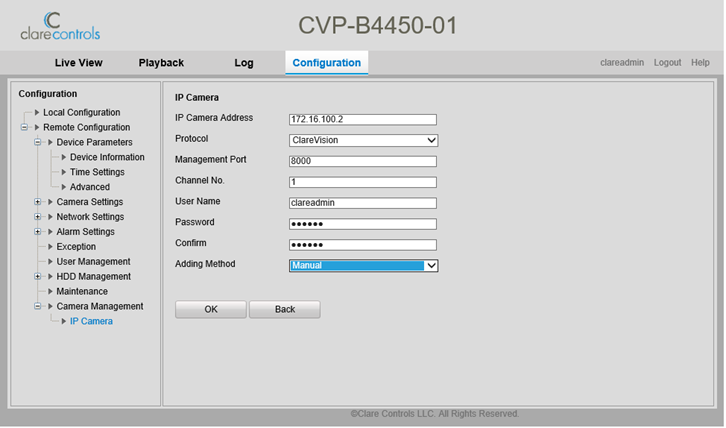The height and width of the screenshot is (428, 726).
Task: Select the Configuration tab
Action: [x=326, y=63]
